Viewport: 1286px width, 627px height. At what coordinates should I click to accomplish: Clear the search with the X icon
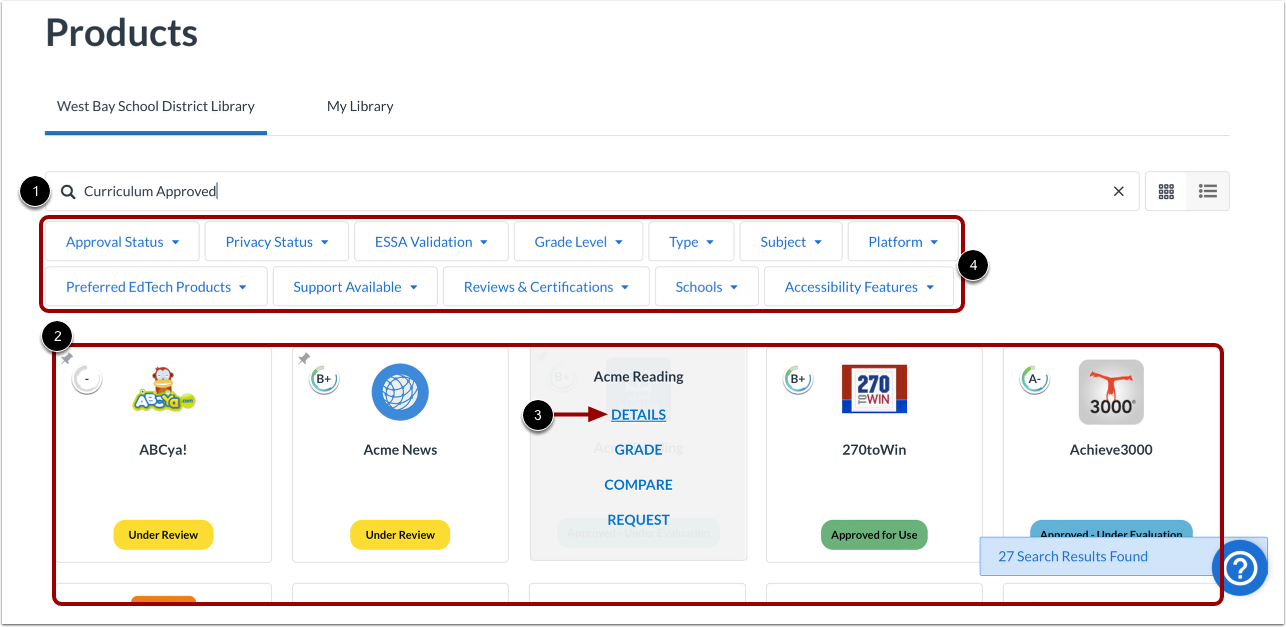(1118, 190)
